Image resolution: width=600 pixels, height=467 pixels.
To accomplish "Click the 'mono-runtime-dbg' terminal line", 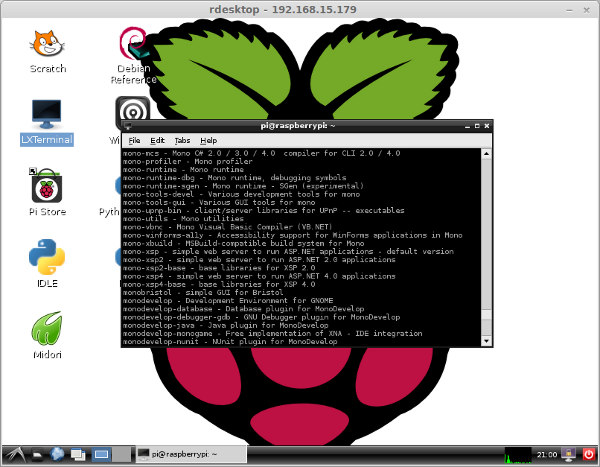I will pyautogui.click(x=234, y=178).
